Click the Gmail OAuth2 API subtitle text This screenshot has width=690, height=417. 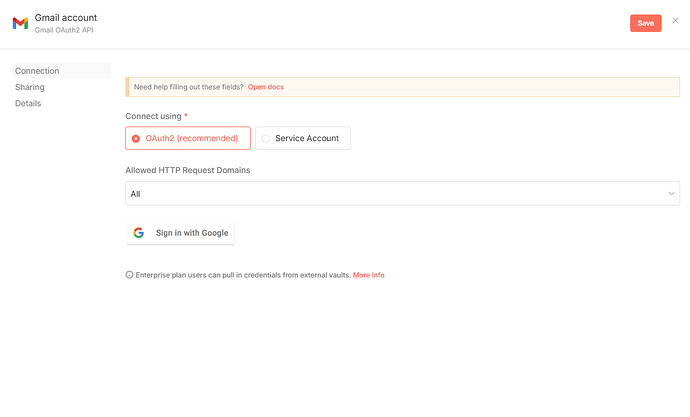click(x=64, y=31)
